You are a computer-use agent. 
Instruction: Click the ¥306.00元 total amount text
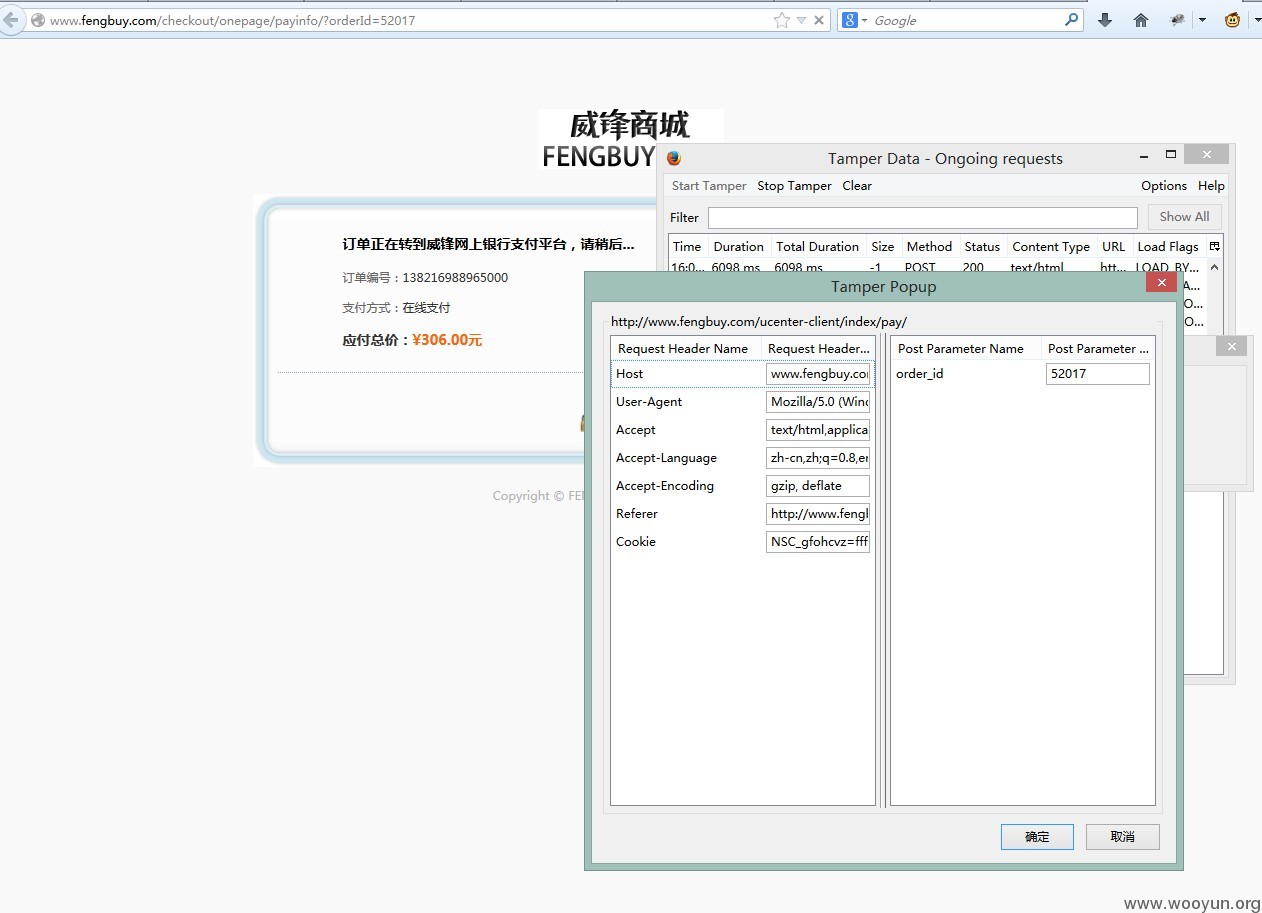pos(447,340)
